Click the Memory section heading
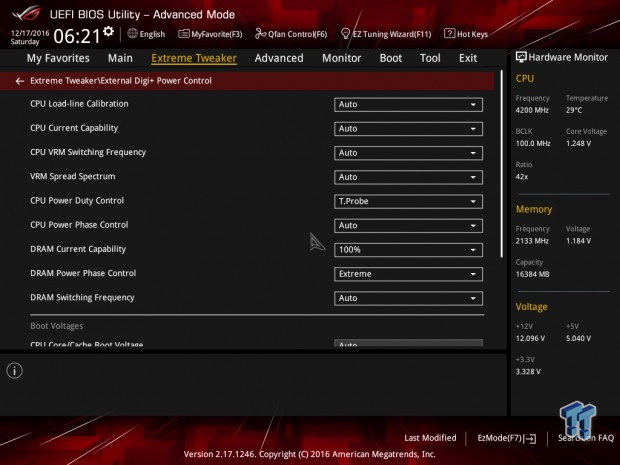 point(533,209)
